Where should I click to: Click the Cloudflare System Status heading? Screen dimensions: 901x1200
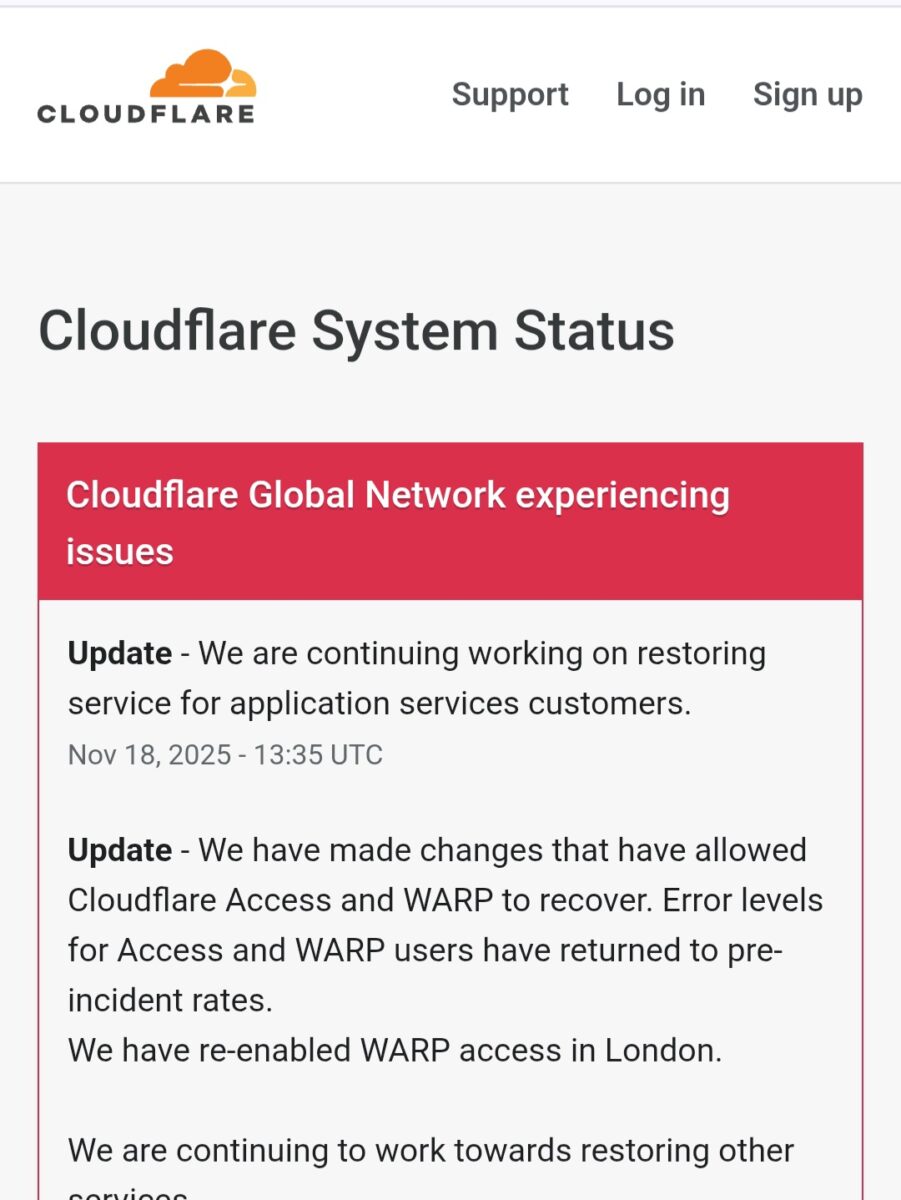click(356, 331)
